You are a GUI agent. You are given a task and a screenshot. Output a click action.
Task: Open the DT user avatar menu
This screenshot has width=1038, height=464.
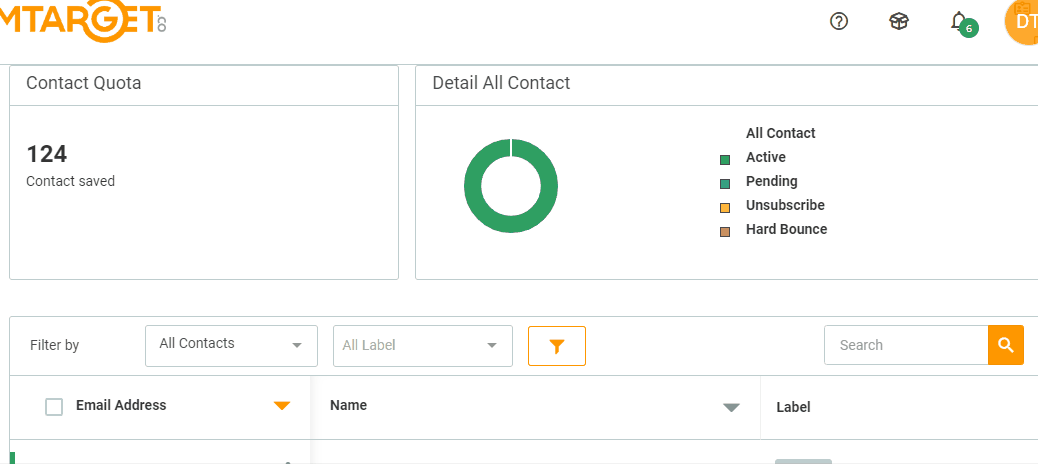pyautogui.click(x=1022, y=22)
